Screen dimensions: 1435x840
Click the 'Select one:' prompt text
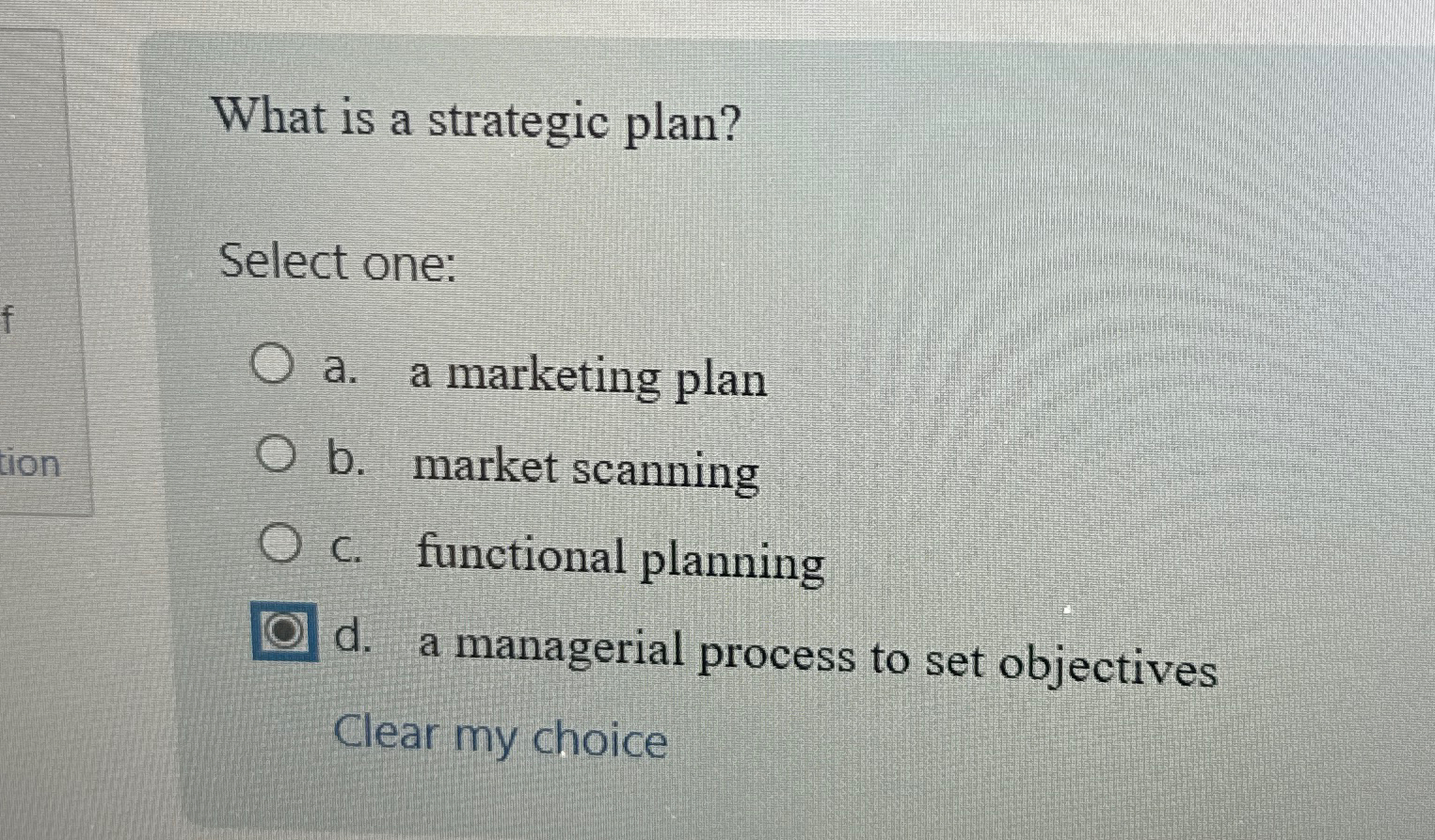coord(336,264)
